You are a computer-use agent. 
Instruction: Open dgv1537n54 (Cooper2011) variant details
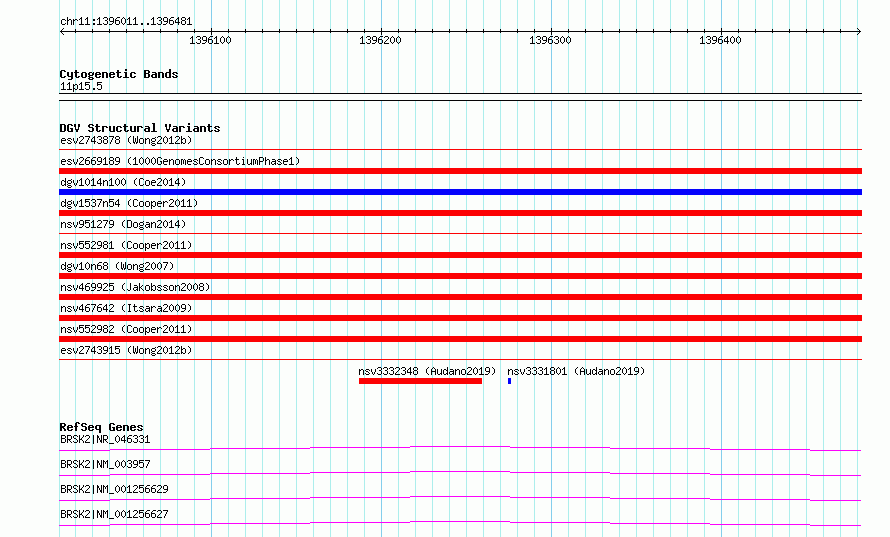tap(129, 203)
